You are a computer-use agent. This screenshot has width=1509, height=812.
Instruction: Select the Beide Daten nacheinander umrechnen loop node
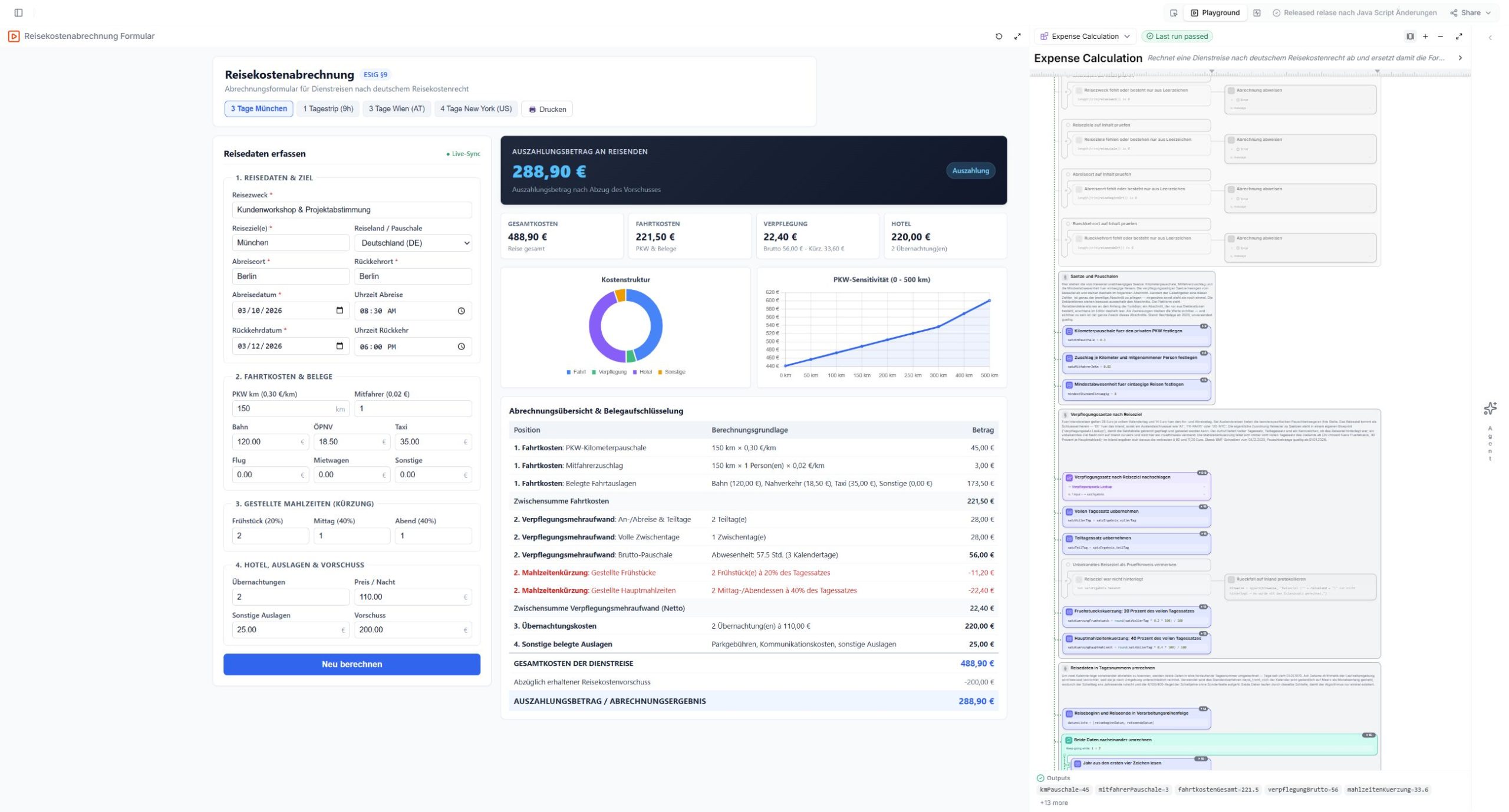pyautogui.click(x=1220, y=744)
